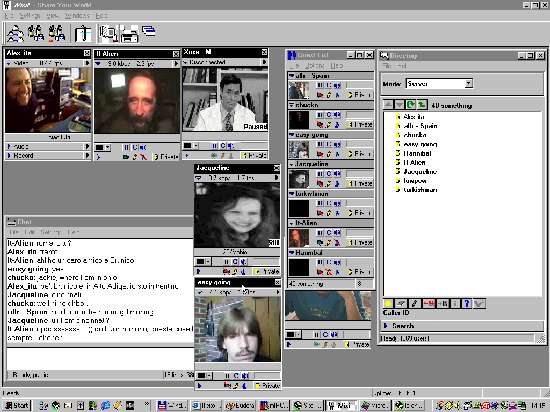Collapse the Hannibal entry triangle
Viewport: 550px width, 412px height.
(291, 252)
